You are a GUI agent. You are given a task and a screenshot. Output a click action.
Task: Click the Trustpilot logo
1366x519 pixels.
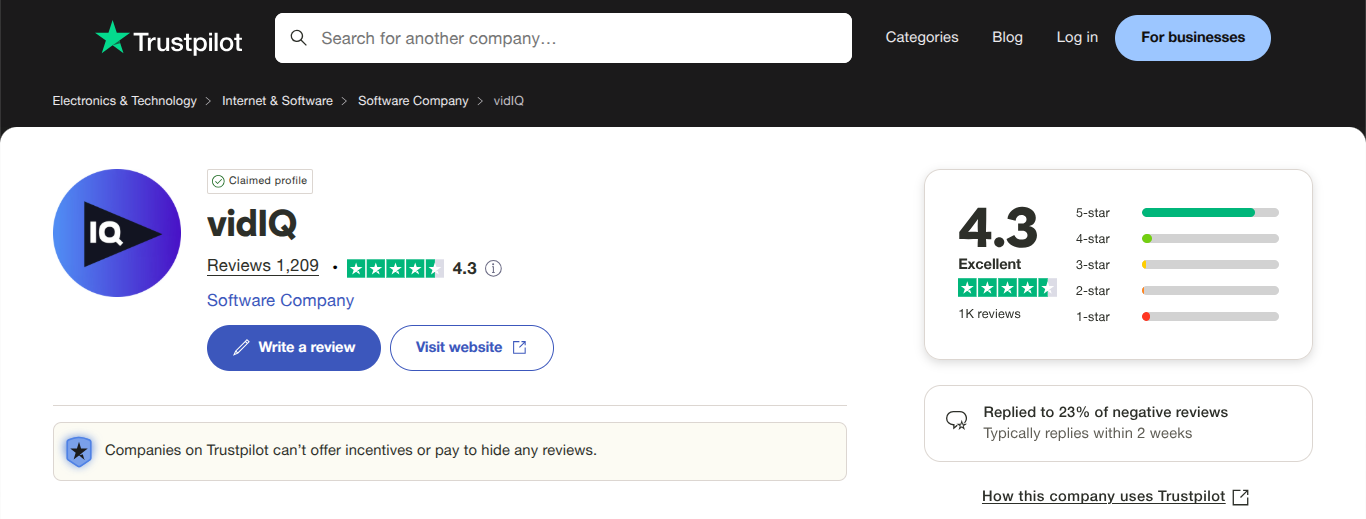coord(169,39)
